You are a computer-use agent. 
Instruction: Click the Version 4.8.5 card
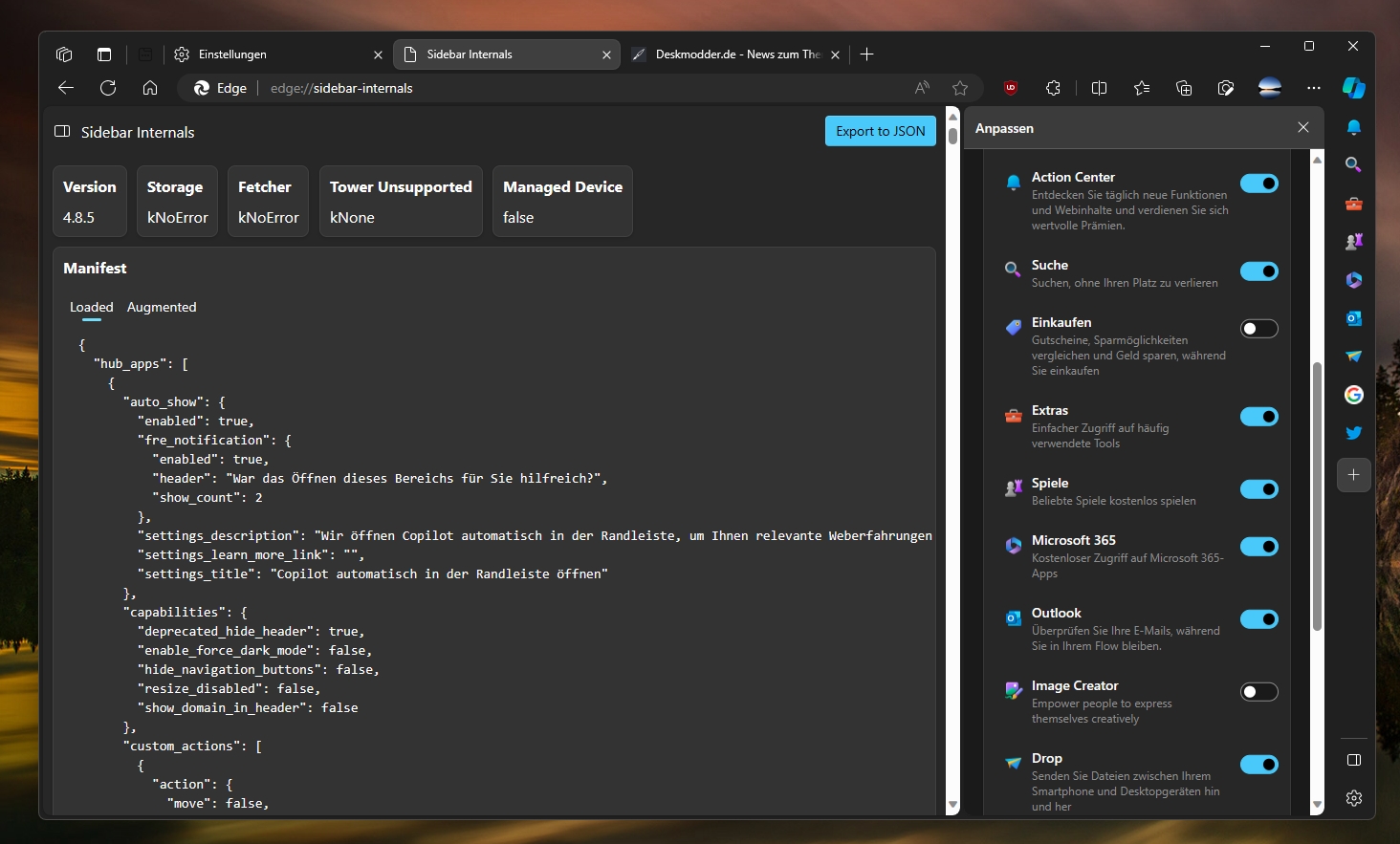pyautogui.click(x=90, y=202)
